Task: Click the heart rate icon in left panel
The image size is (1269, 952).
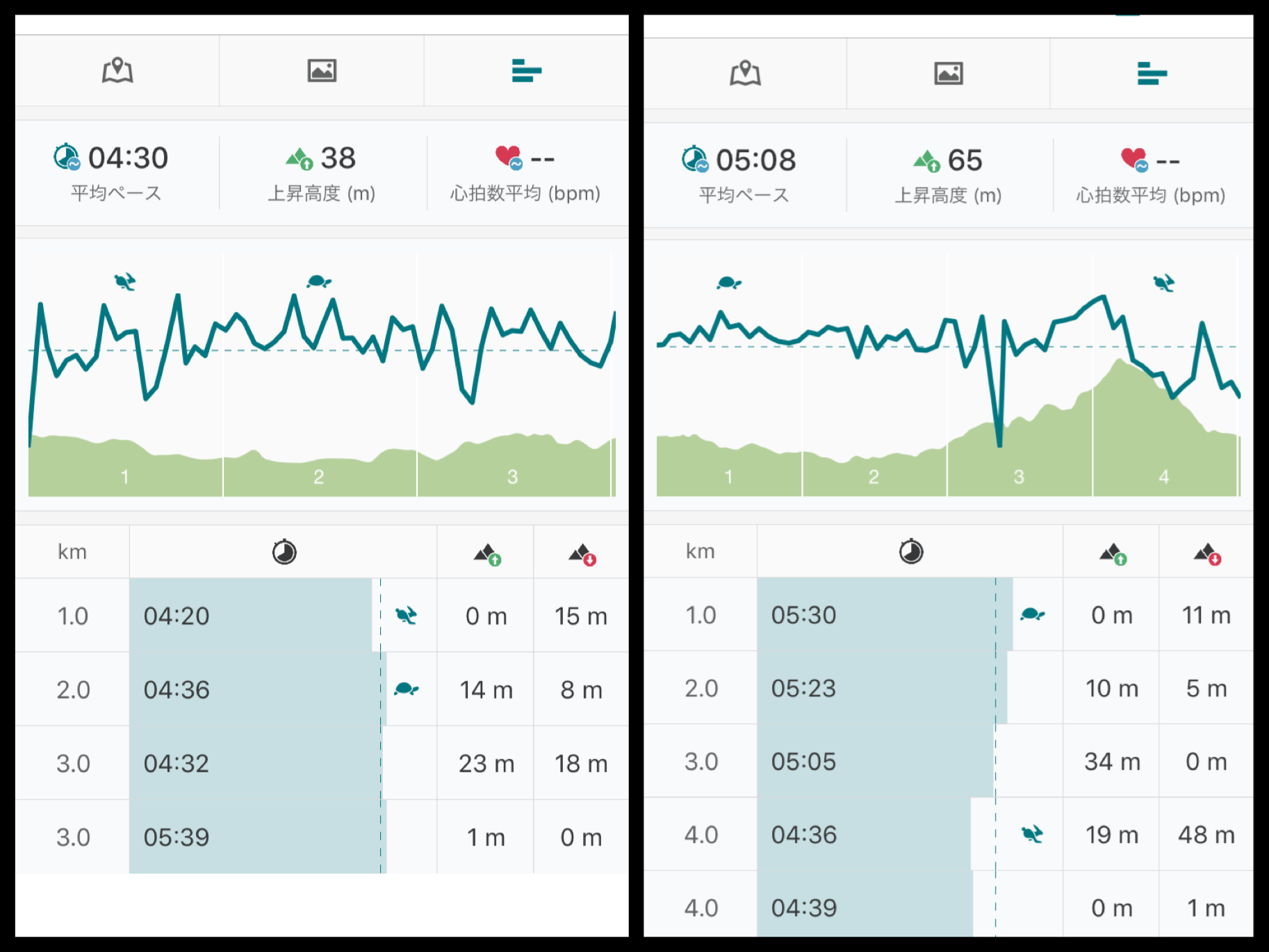Action: pyautogui.click(x=509, y=157)
